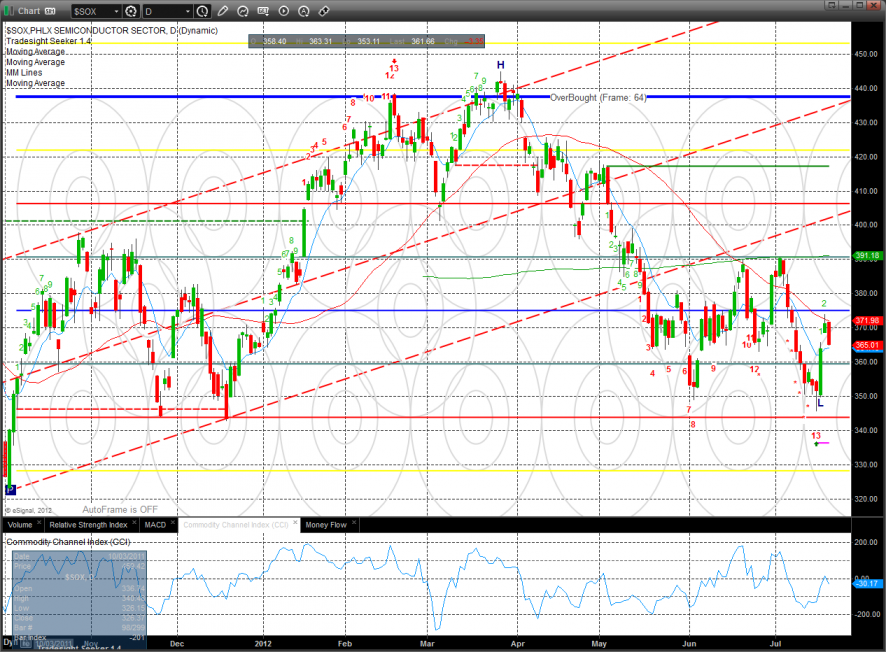Screen dimensions: 886x652
Task: Click the 365.01 price label on axis
Action: (x=867, y=345)
